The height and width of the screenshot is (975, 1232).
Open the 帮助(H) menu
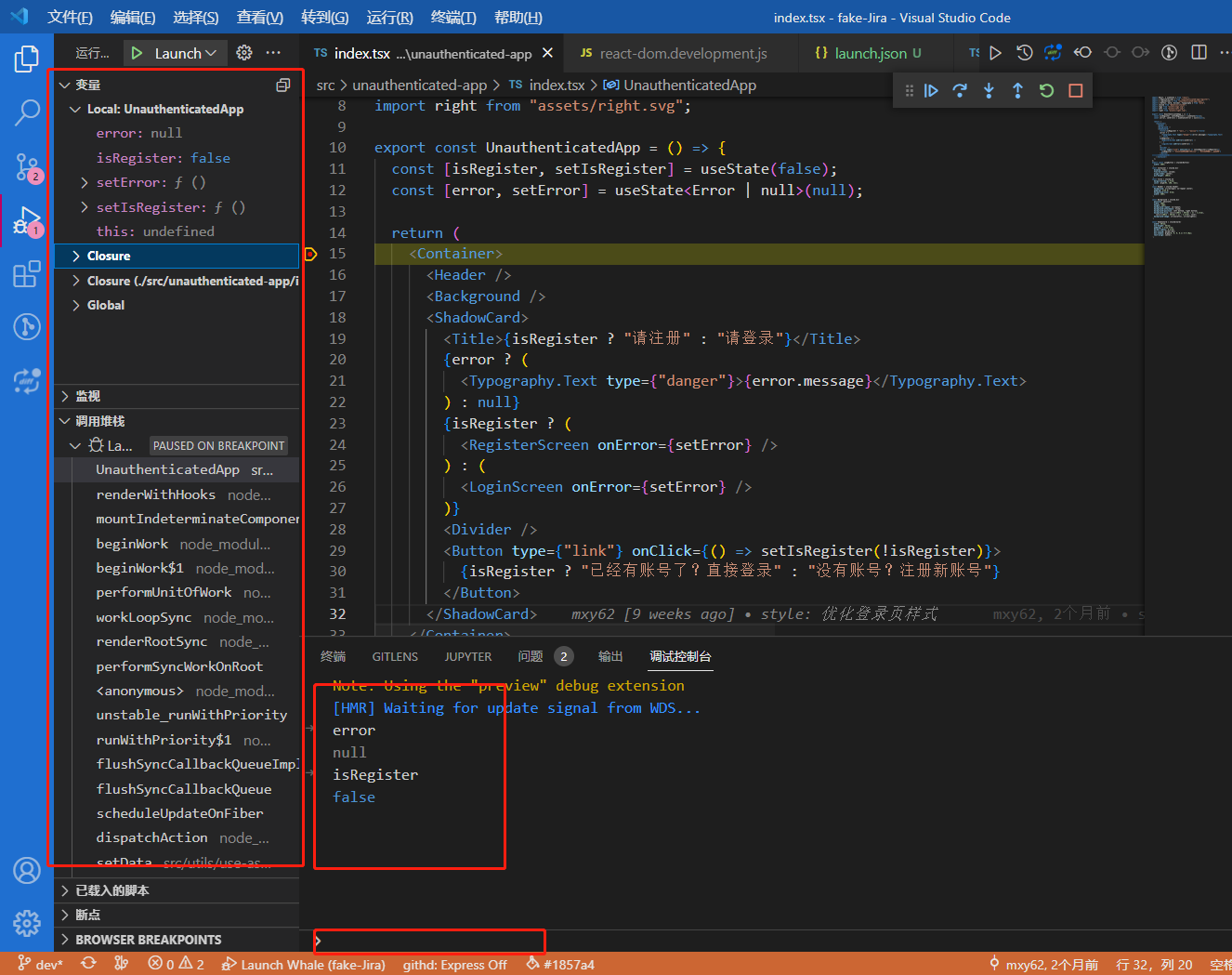pos(518,18)
